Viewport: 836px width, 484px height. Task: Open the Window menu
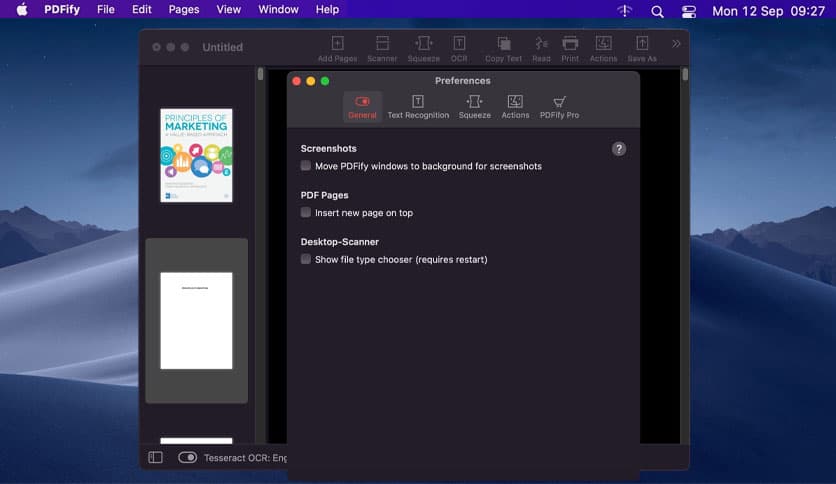click(x=278, y=10)
